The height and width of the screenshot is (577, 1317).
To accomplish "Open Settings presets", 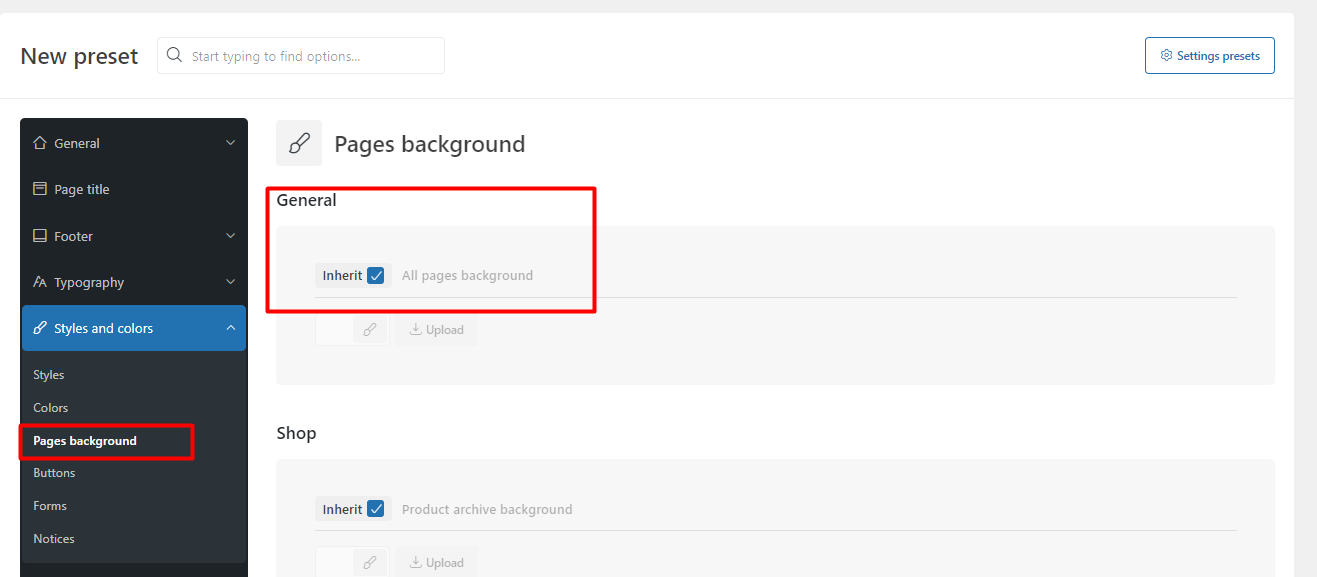I will coord(1210,56).
